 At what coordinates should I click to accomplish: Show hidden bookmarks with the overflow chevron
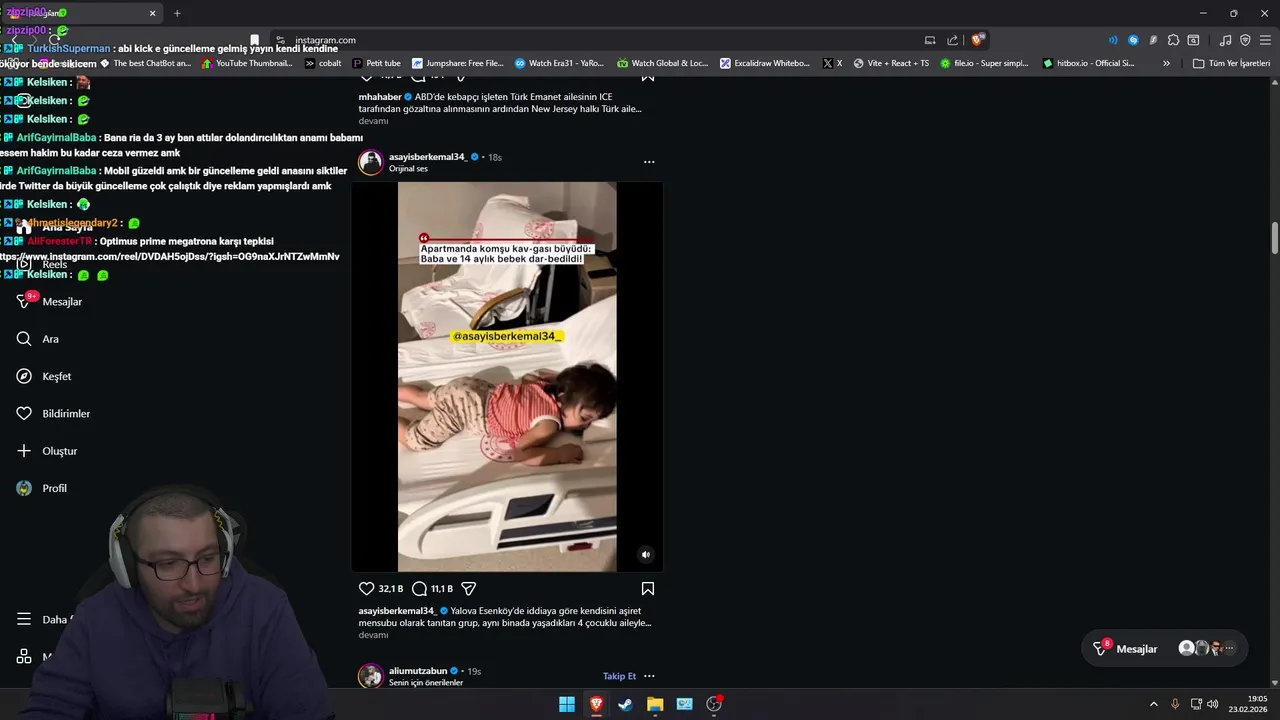[1166, 63]
